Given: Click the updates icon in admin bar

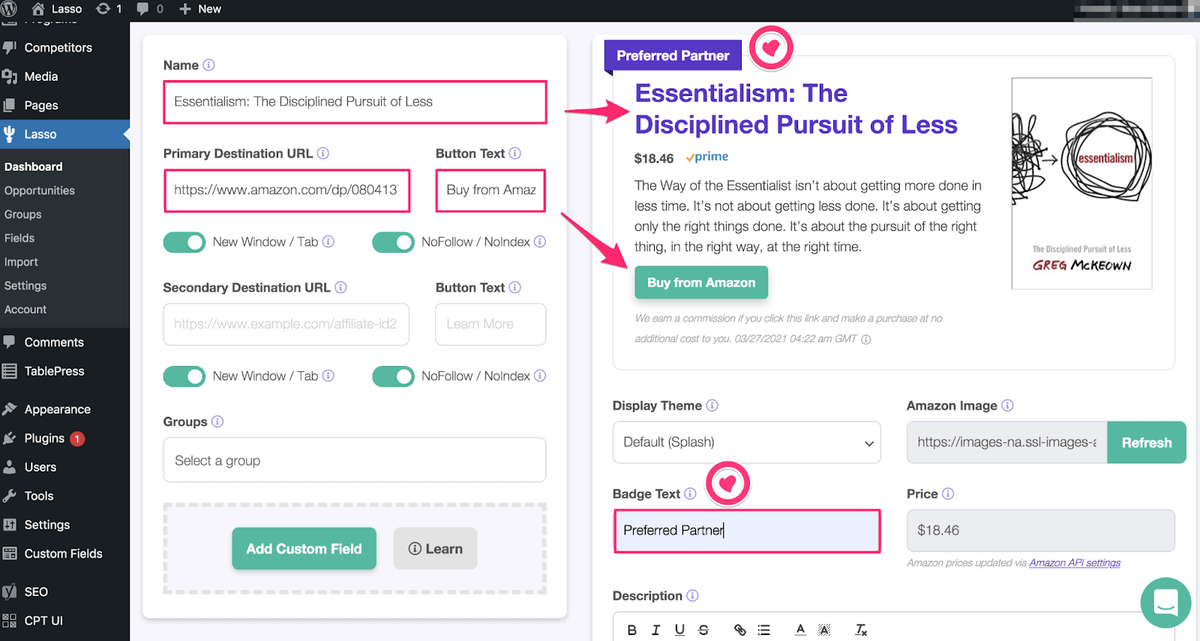Looking at the screenshot, I should pyautogui.click(x=107, y=9).
